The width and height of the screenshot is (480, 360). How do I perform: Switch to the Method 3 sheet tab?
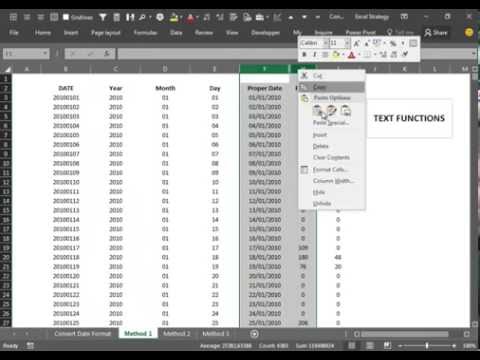click(x=216, y=334)
